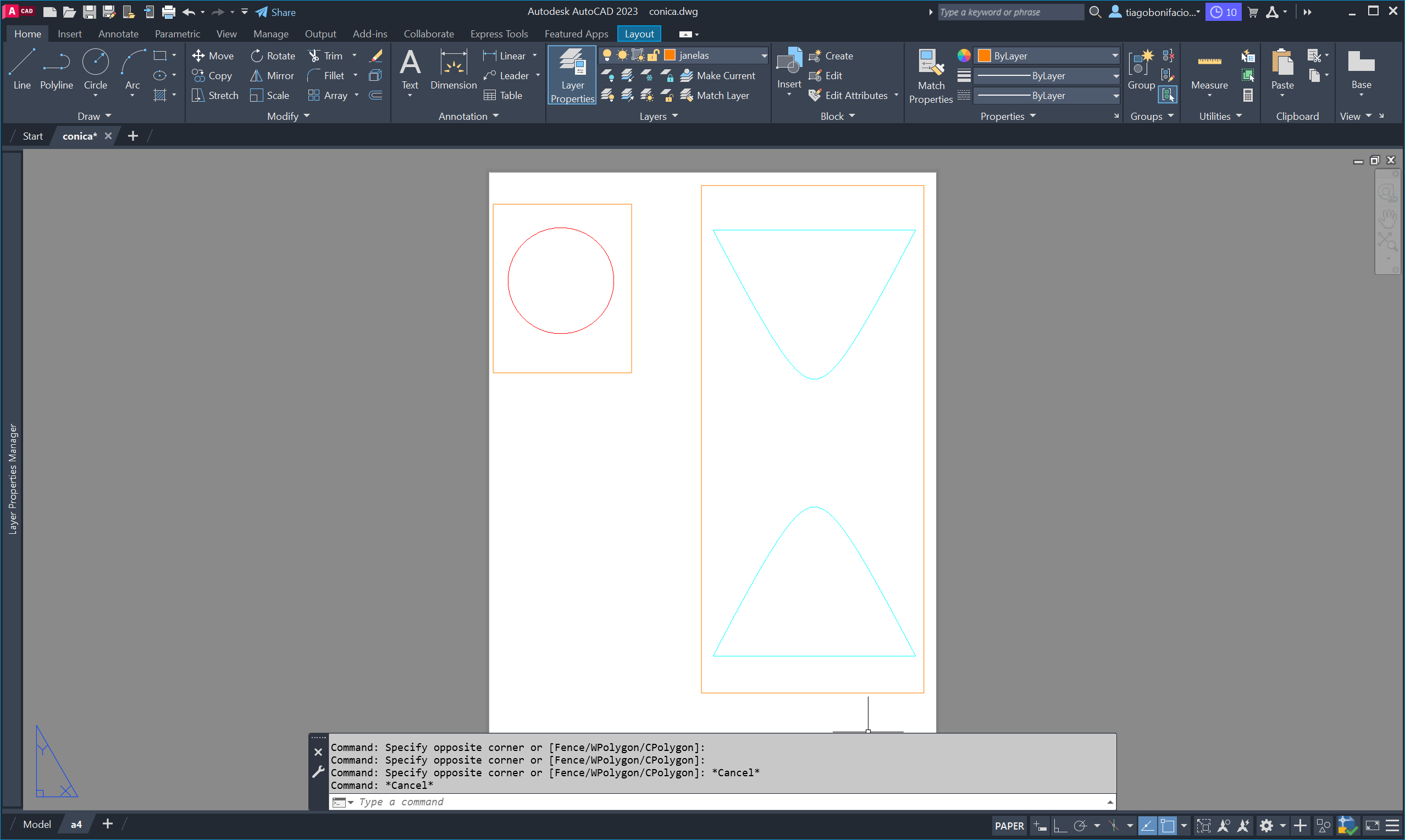Viewport: 1405px width, 840px height.
Task: Select the Polyline drawing tool
Action: [x=56, y=70]
